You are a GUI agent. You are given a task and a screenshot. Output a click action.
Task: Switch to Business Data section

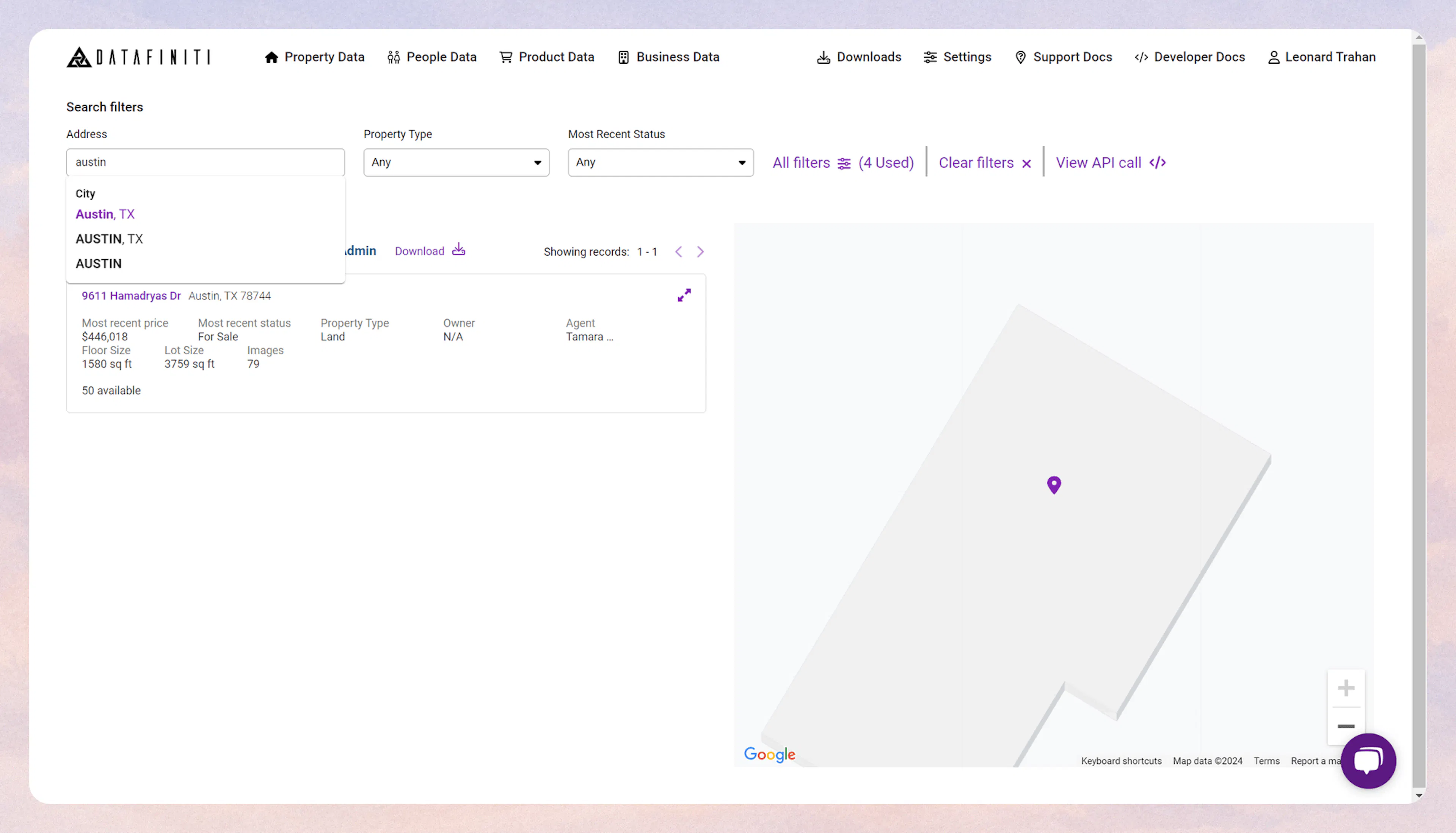coord(668,56)
